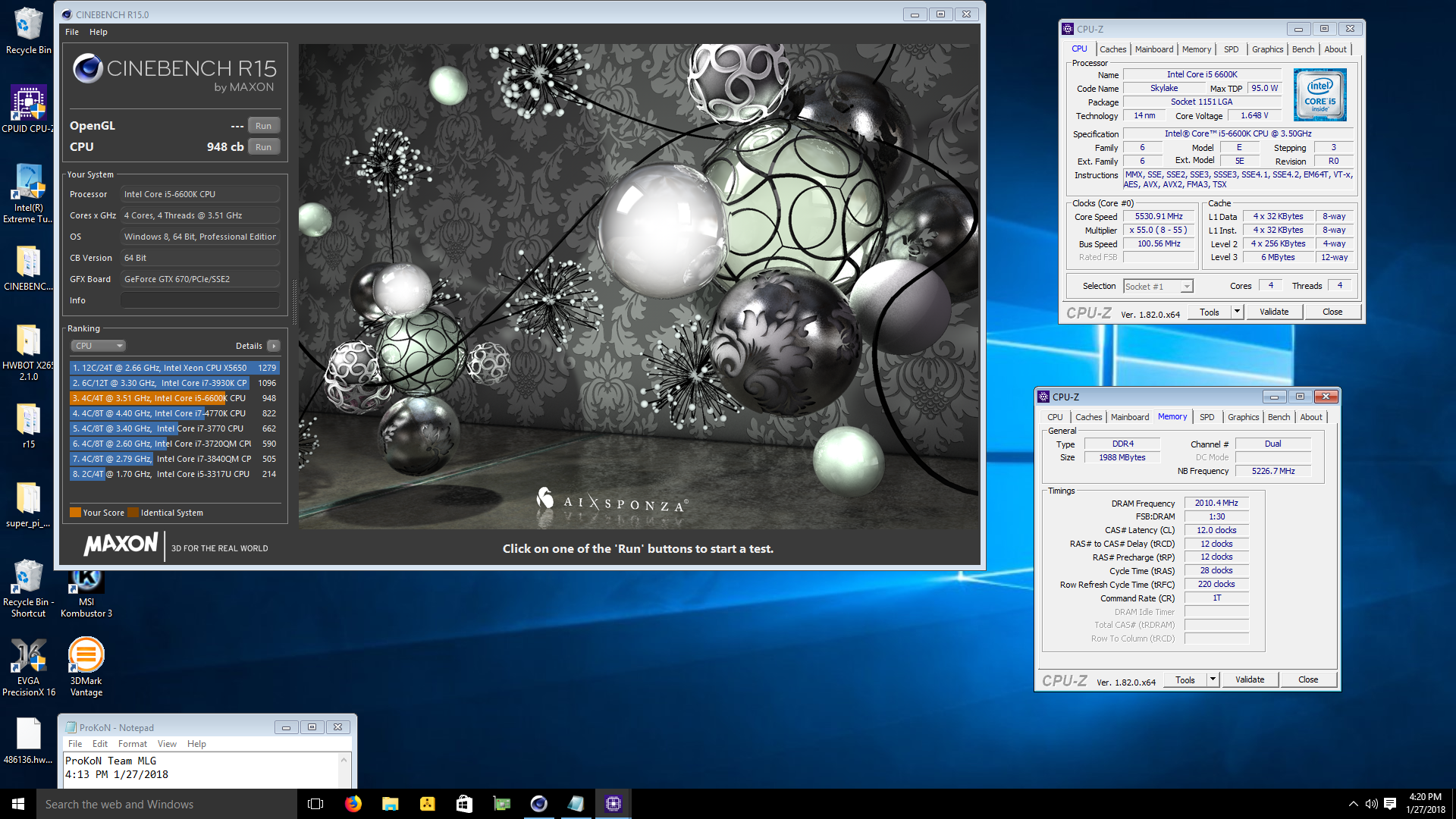
Task: Click the Notepad vertical scrollbar up arrow
Action: pos(344,759)
